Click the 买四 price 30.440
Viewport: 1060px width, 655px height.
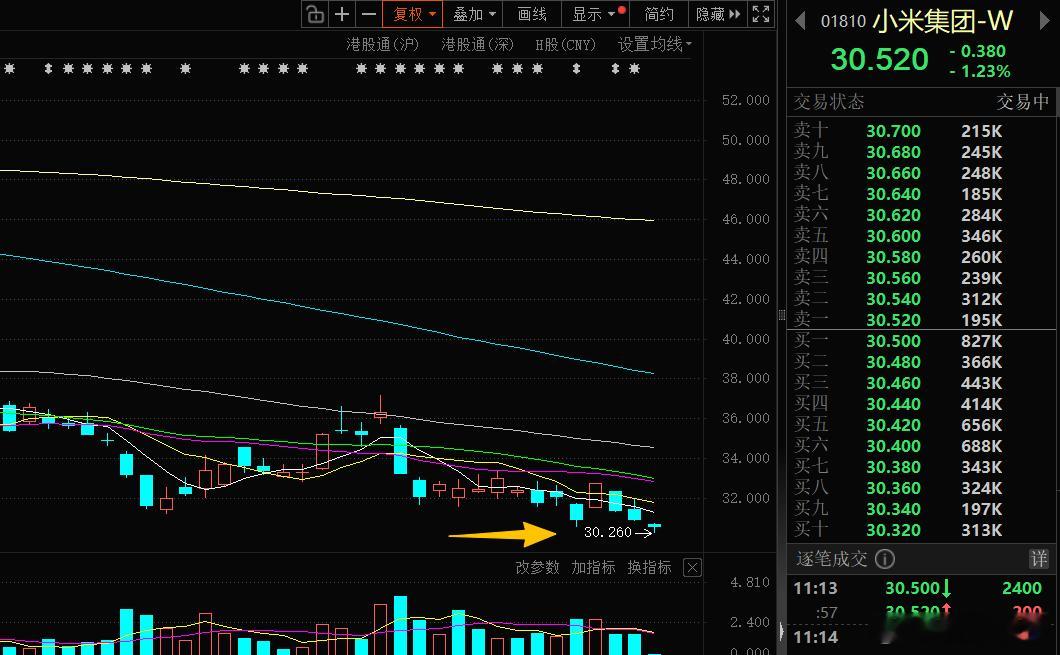click(x=893, y=404)
